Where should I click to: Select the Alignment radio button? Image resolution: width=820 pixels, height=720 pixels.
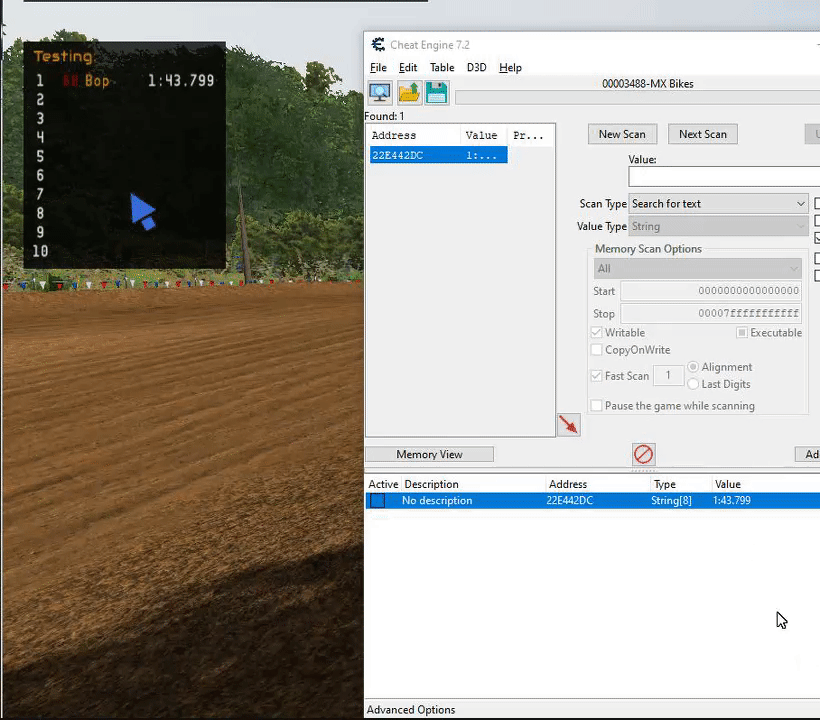[x=693, y=367]
